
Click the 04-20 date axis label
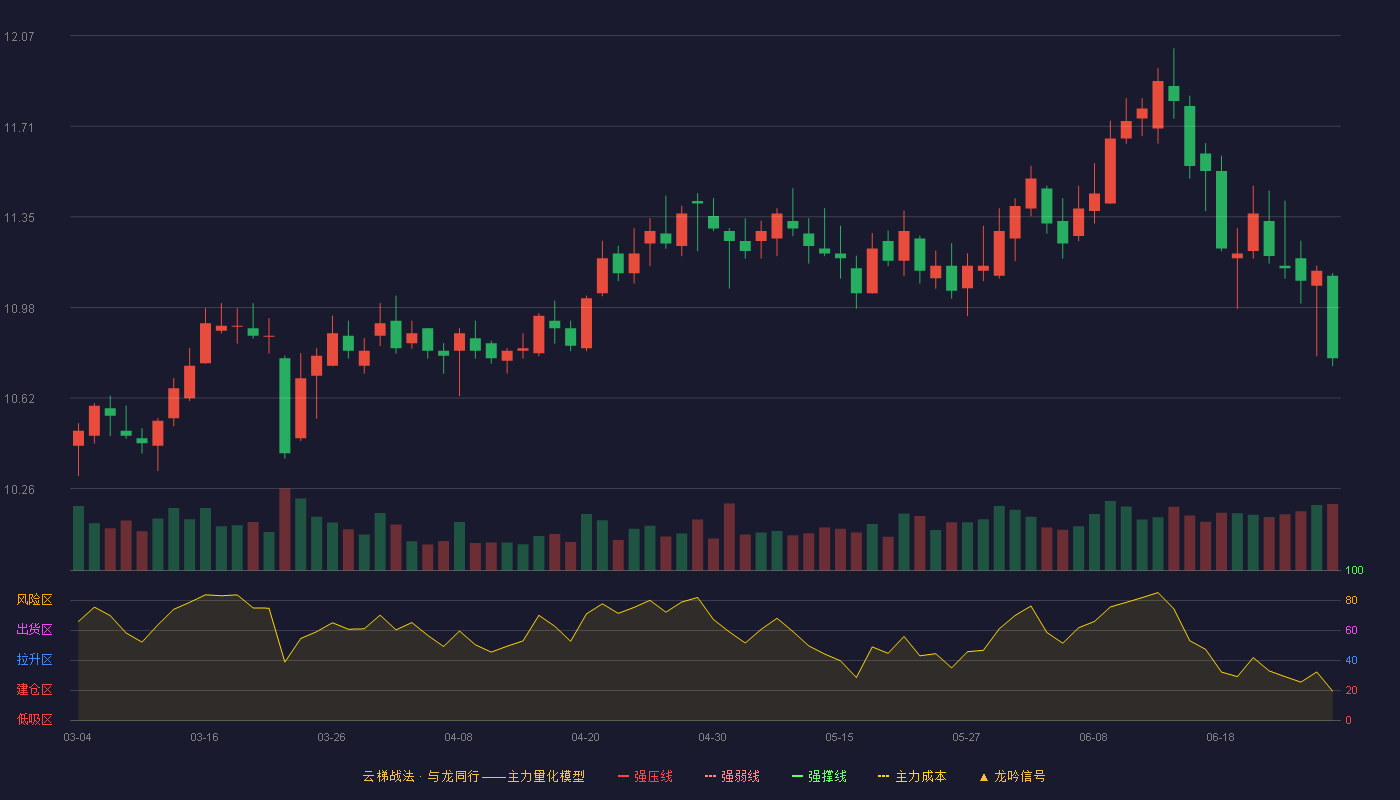(585, 737)
